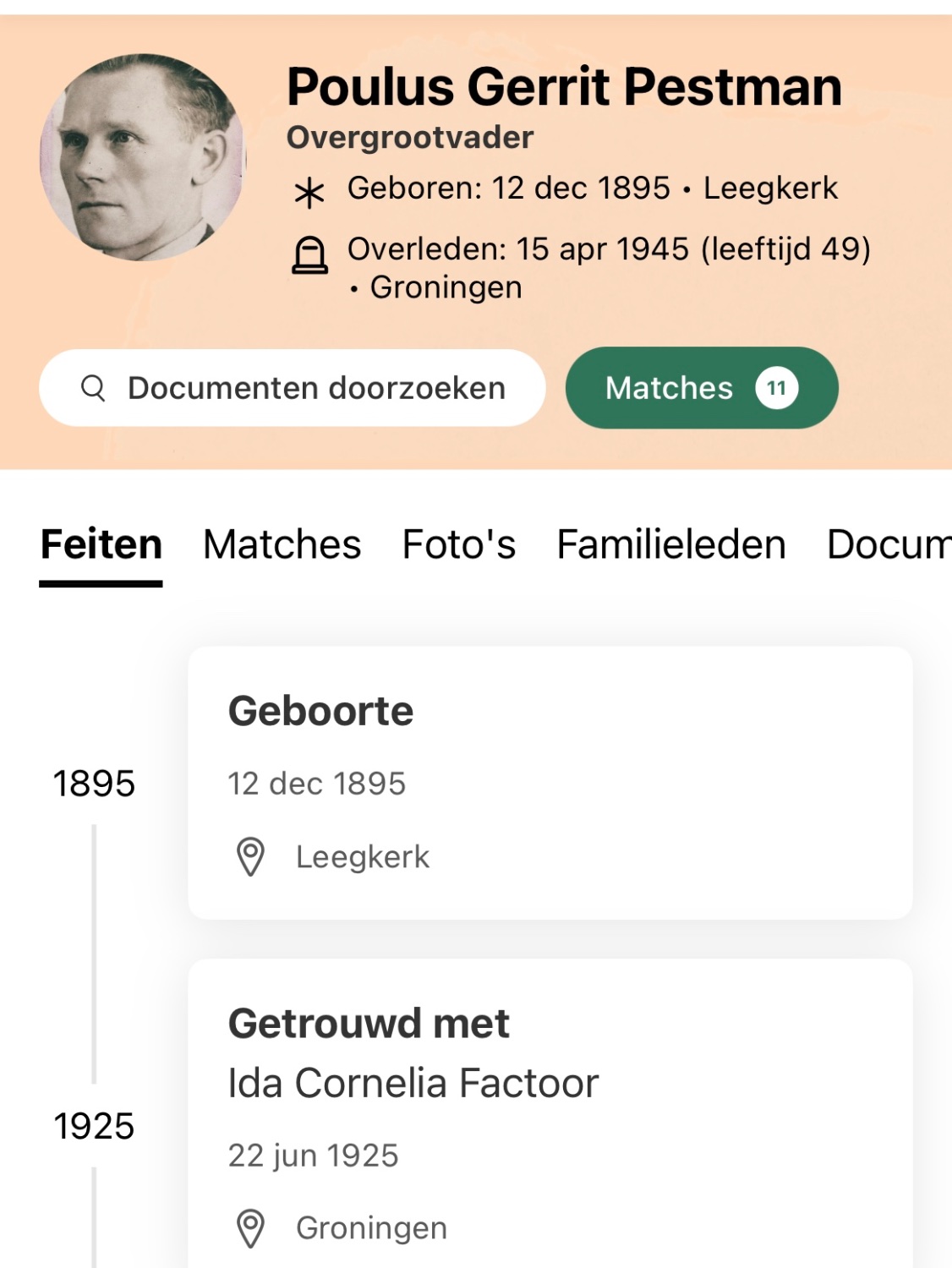Select the 1925 timeline year marker
This screenshot has width=952, height=1268.
[94, 1126]
